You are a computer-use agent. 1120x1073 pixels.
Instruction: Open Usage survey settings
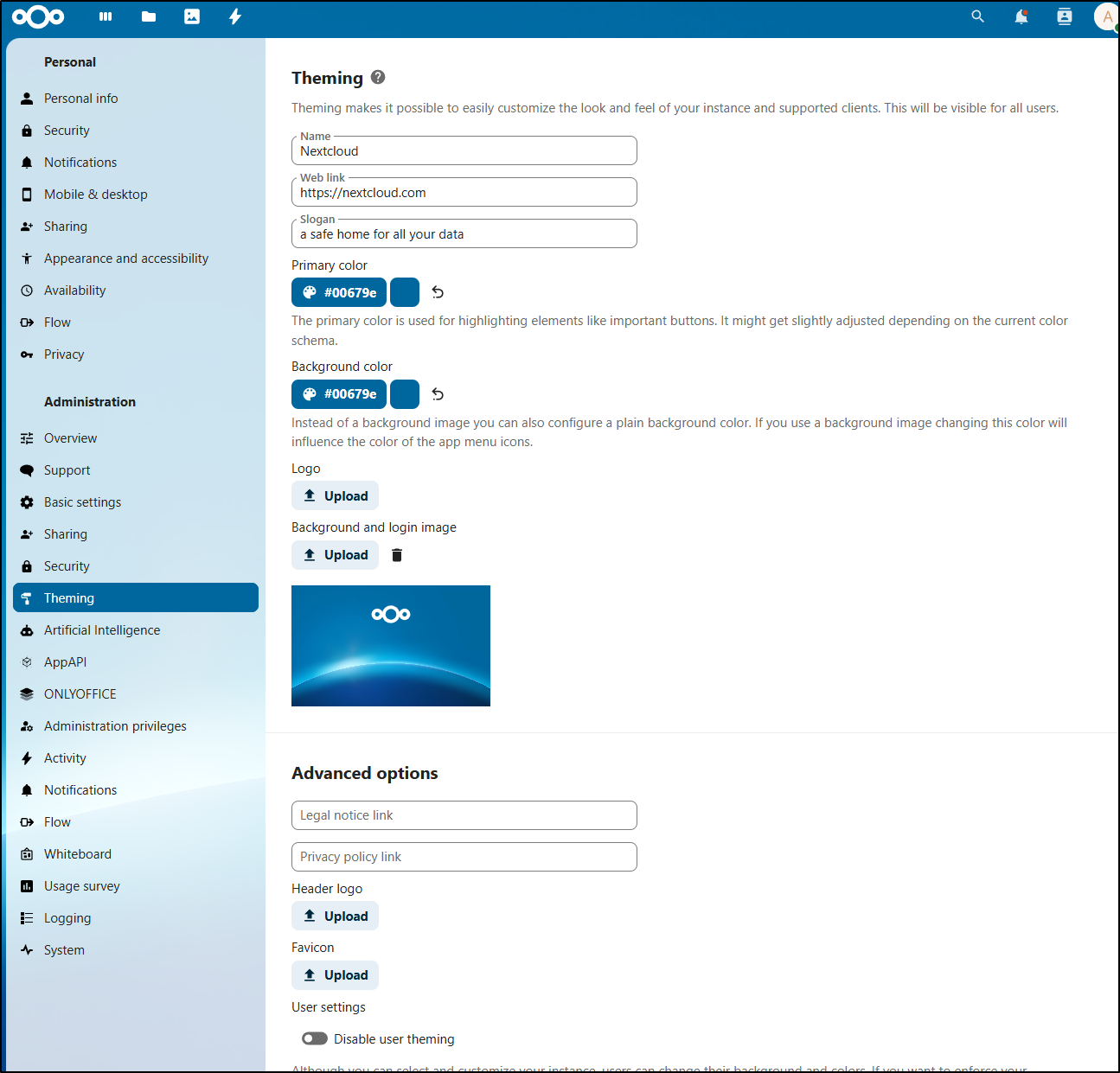(x=136, y=886)
